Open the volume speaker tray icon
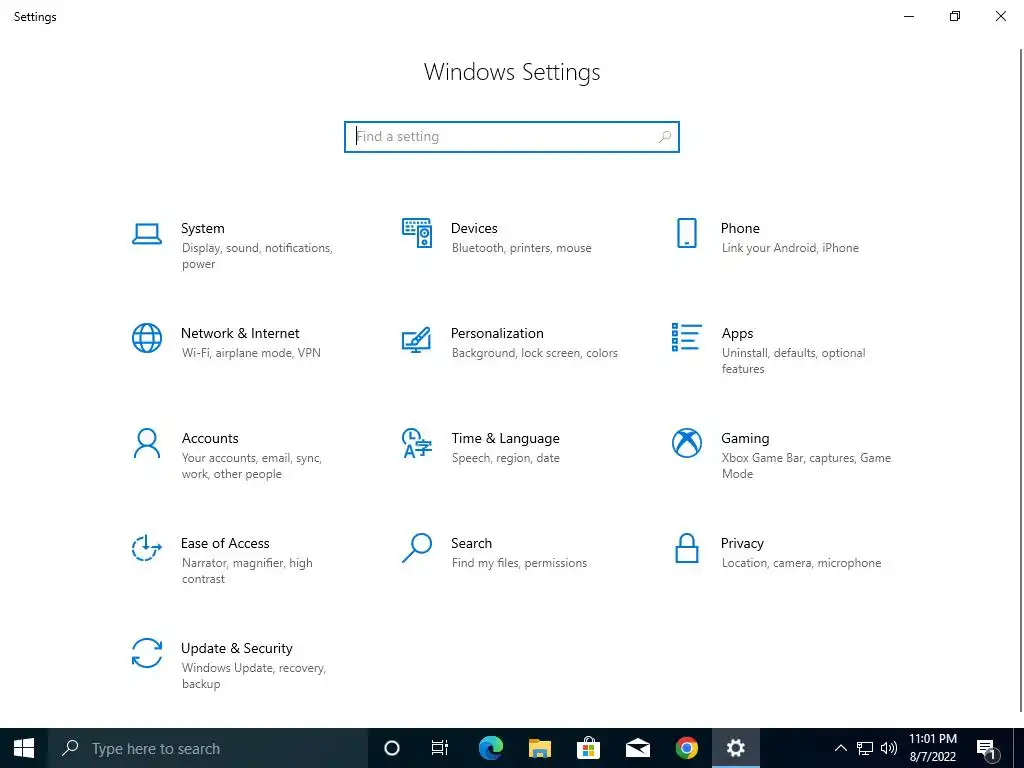The height and width of the screenshot is (768, 1024). [889, 748]
